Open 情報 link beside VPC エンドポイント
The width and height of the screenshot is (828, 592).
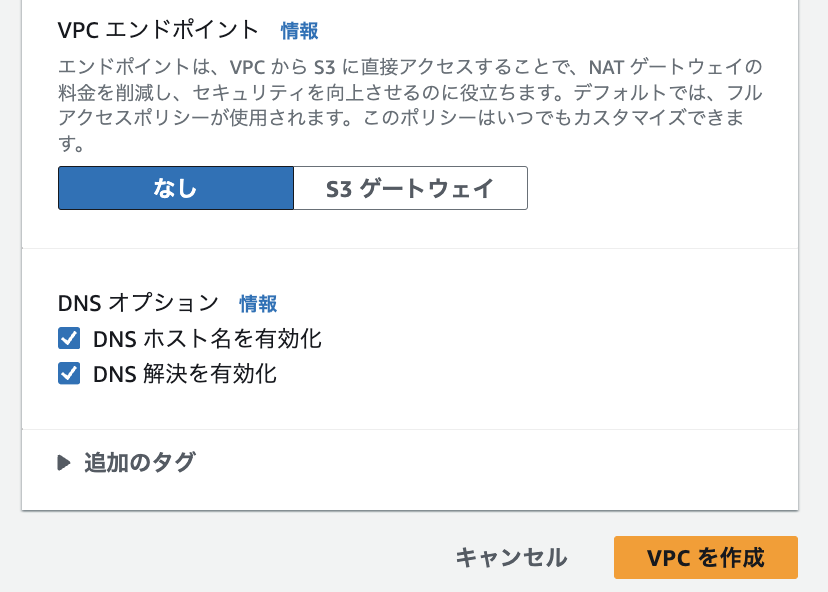(x=299, y=31)
